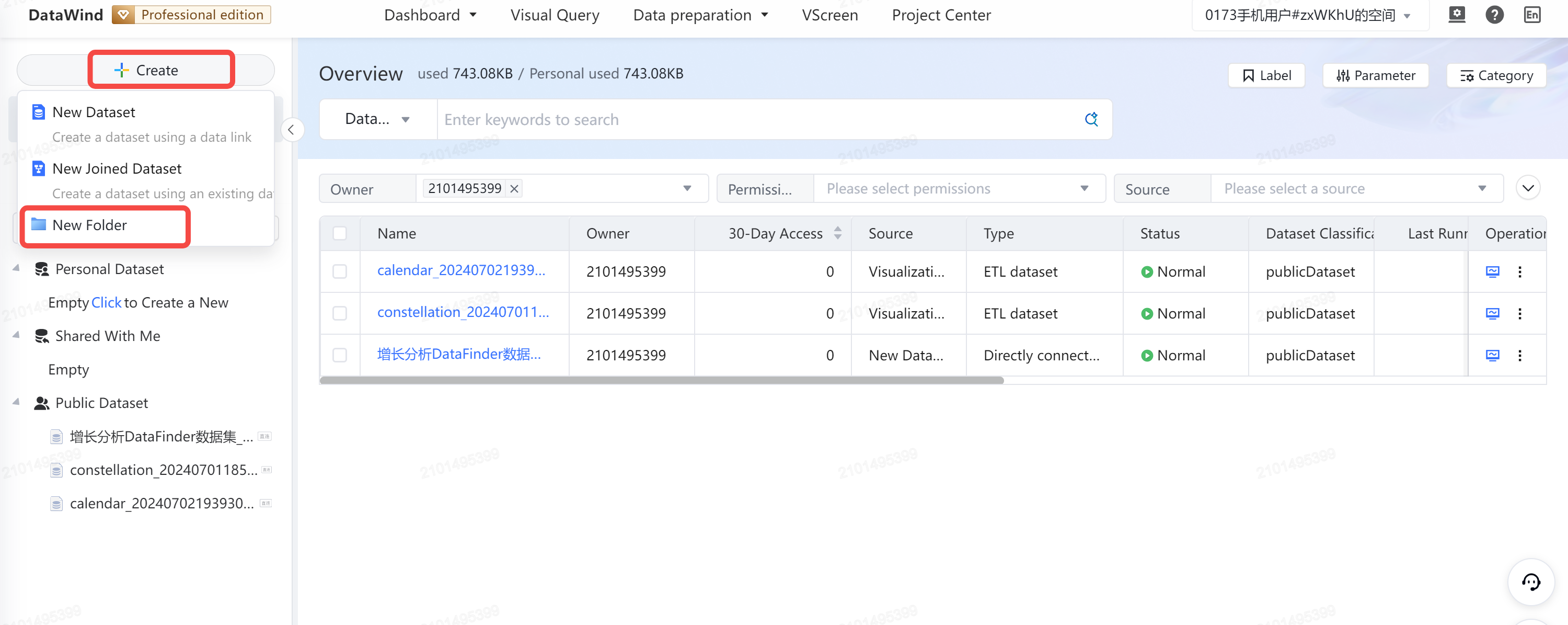Switch language with the En icon
1568x625 pixels.
(x=1532, y=15)
